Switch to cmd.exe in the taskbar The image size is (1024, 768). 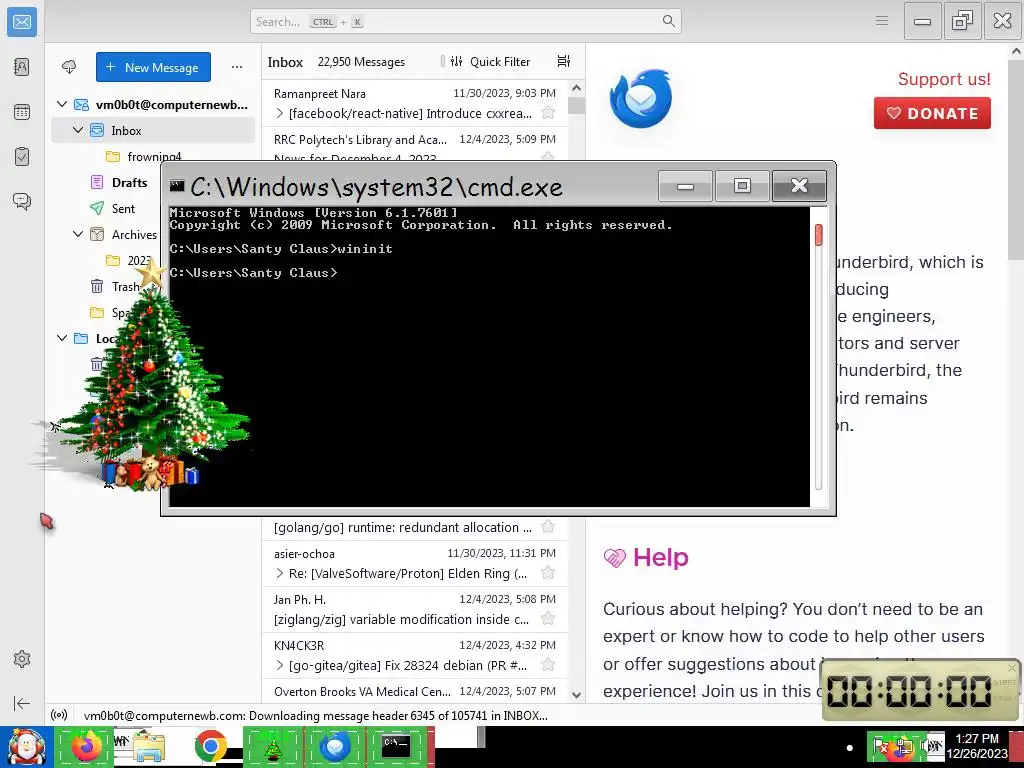(x=396, y=747)
